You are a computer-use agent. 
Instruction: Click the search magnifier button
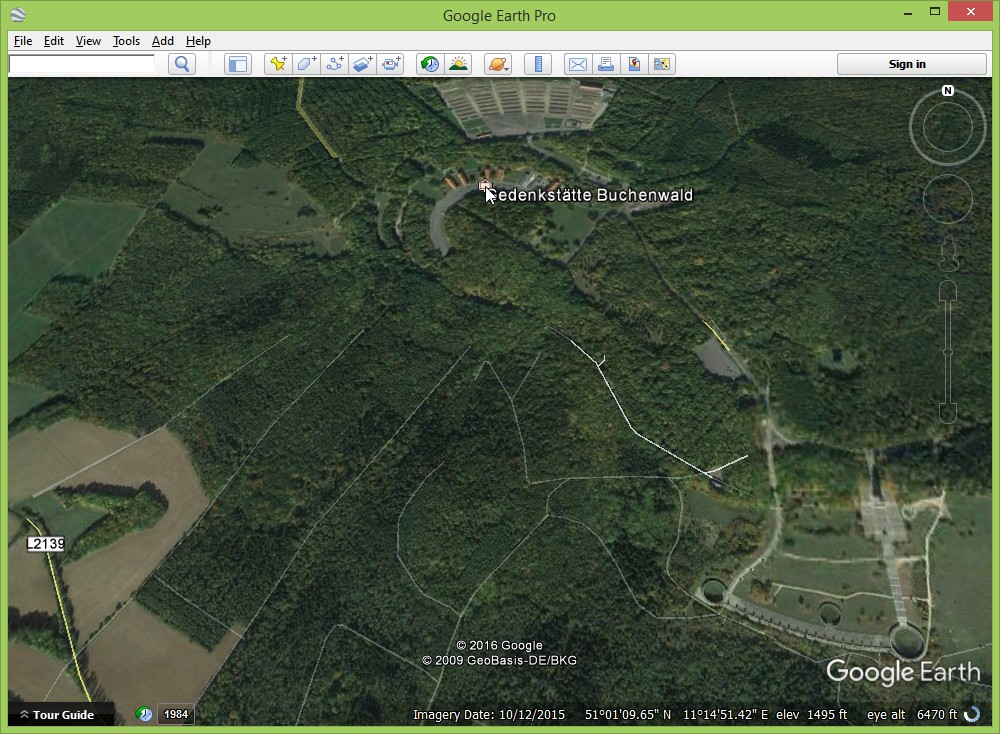point(181,64)
